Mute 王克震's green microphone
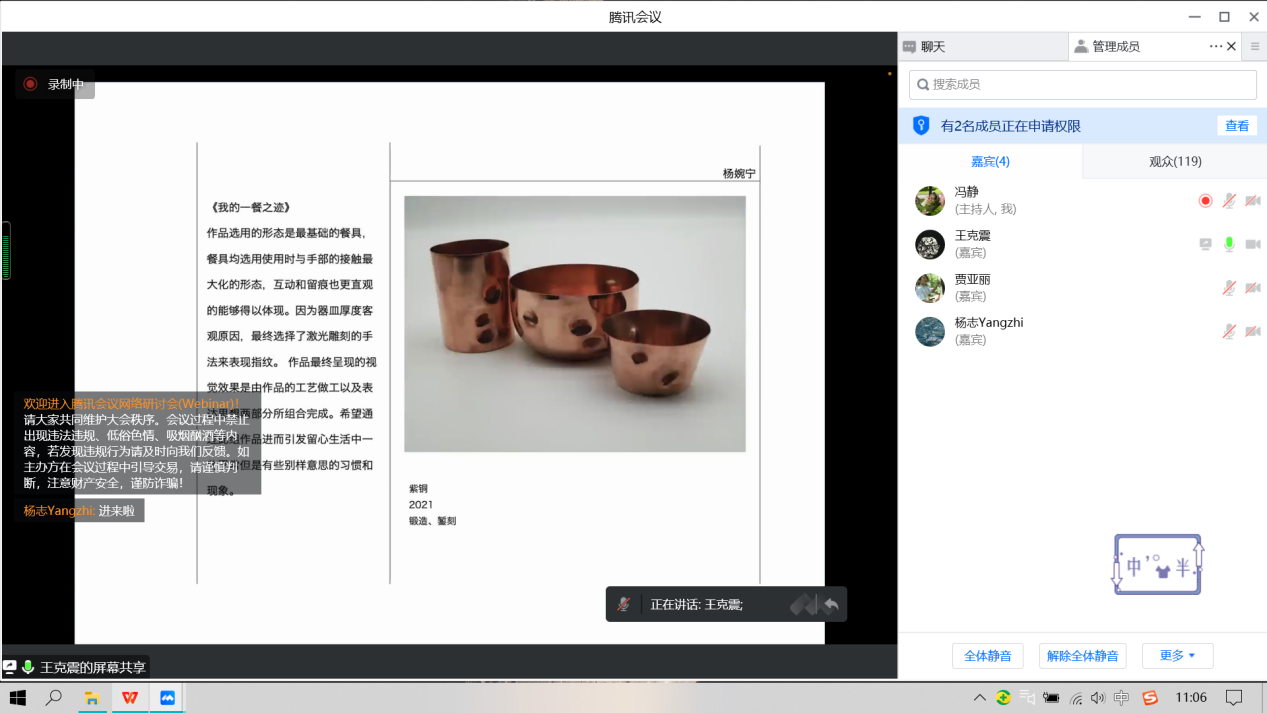 1229,244
